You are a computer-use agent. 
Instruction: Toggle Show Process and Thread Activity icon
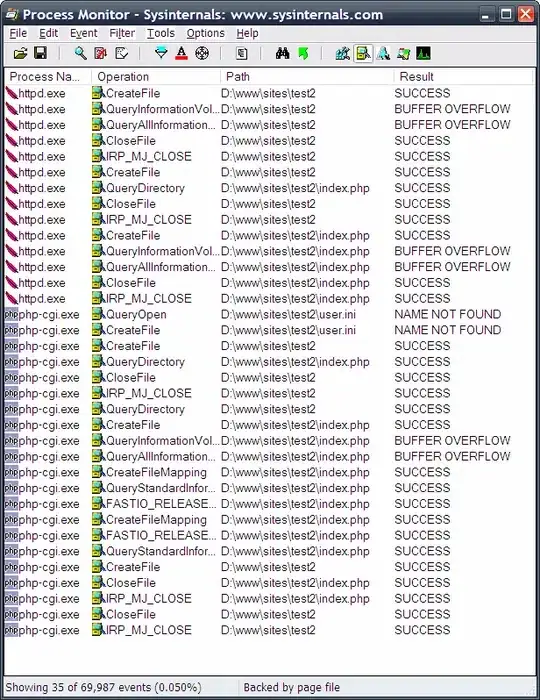pos(403,54)
